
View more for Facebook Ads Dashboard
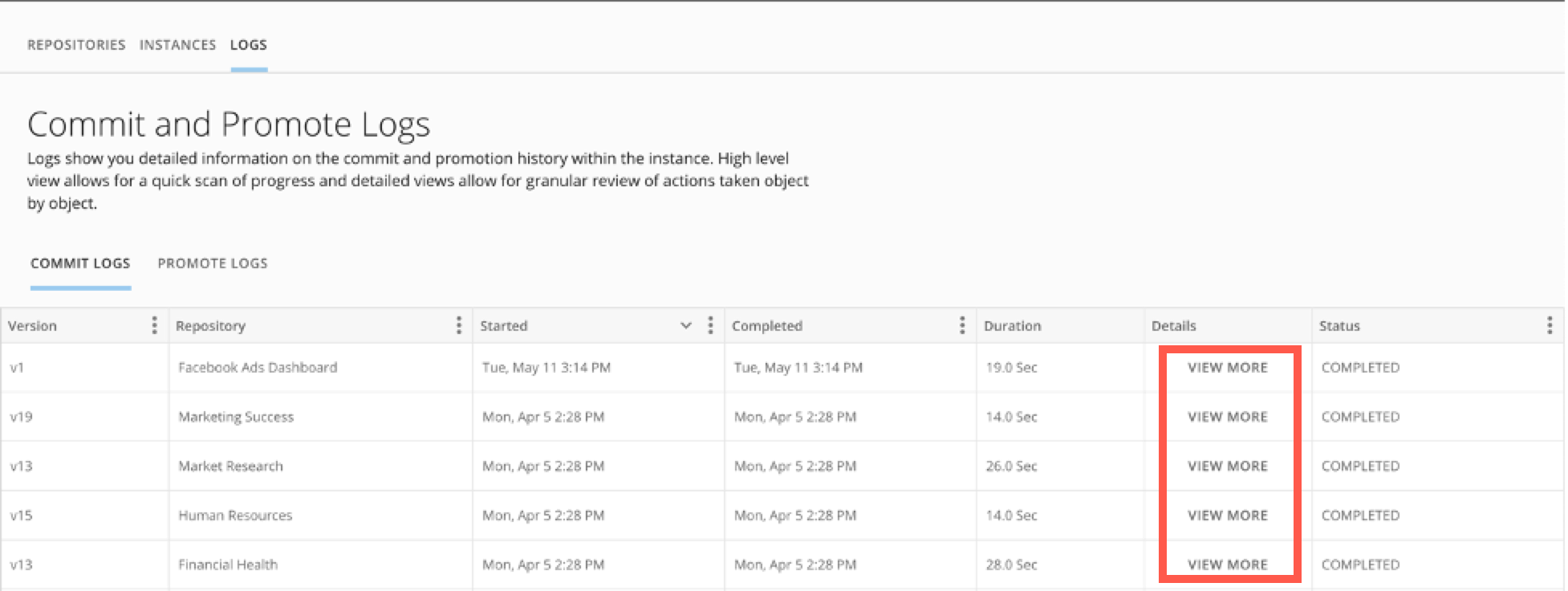click(x=1228, y=368)
